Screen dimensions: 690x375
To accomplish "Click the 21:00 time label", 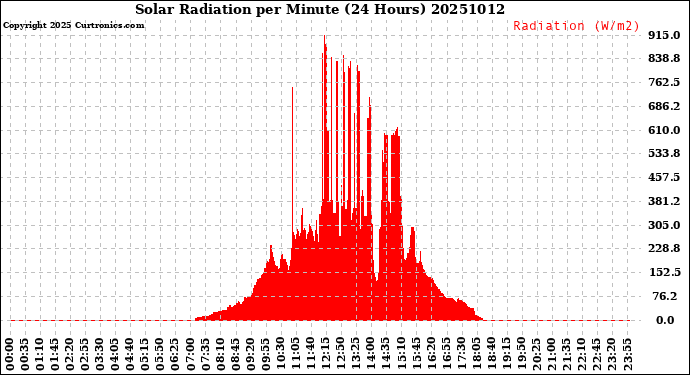I will pos(552,355).
